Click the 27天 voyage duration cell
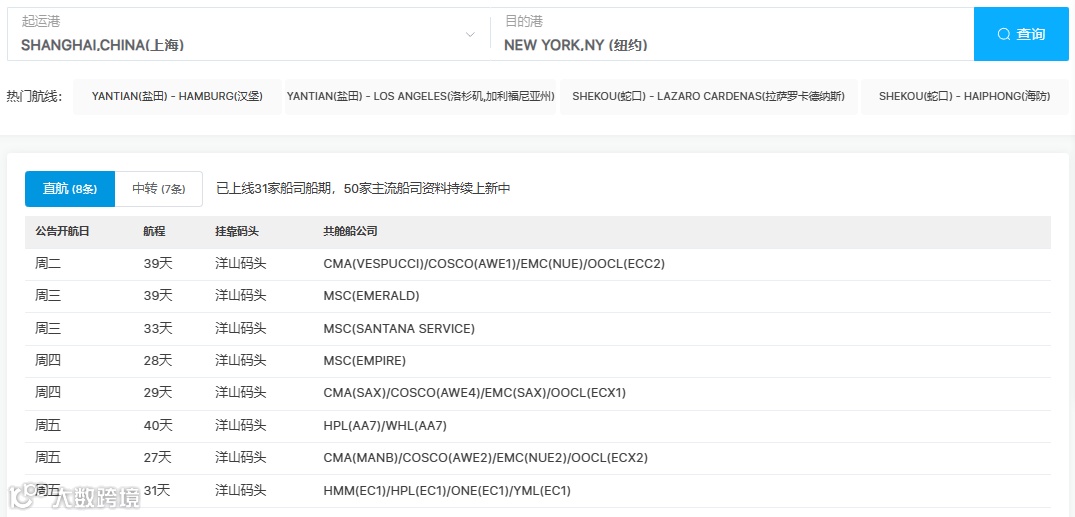This screenshot has width=1075, height=517. pyautogui.click(x=158, y=458)
